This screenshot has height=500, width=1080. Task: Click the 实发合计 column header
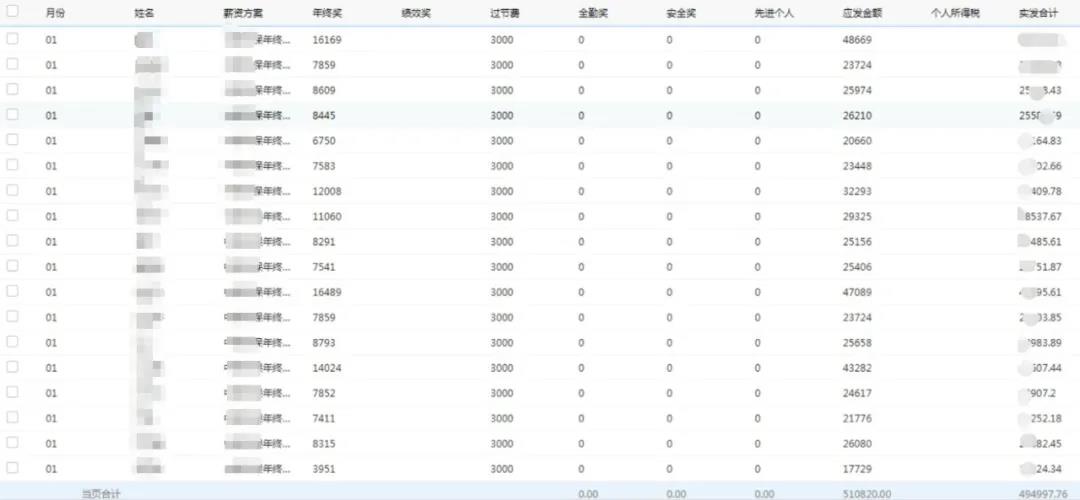click(x=1038, y=13)
